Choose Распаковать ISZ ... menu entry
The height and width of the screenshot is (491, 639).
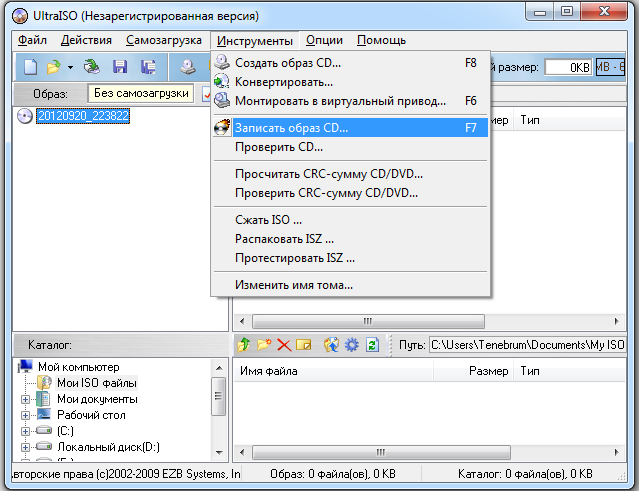coord(350,239)
